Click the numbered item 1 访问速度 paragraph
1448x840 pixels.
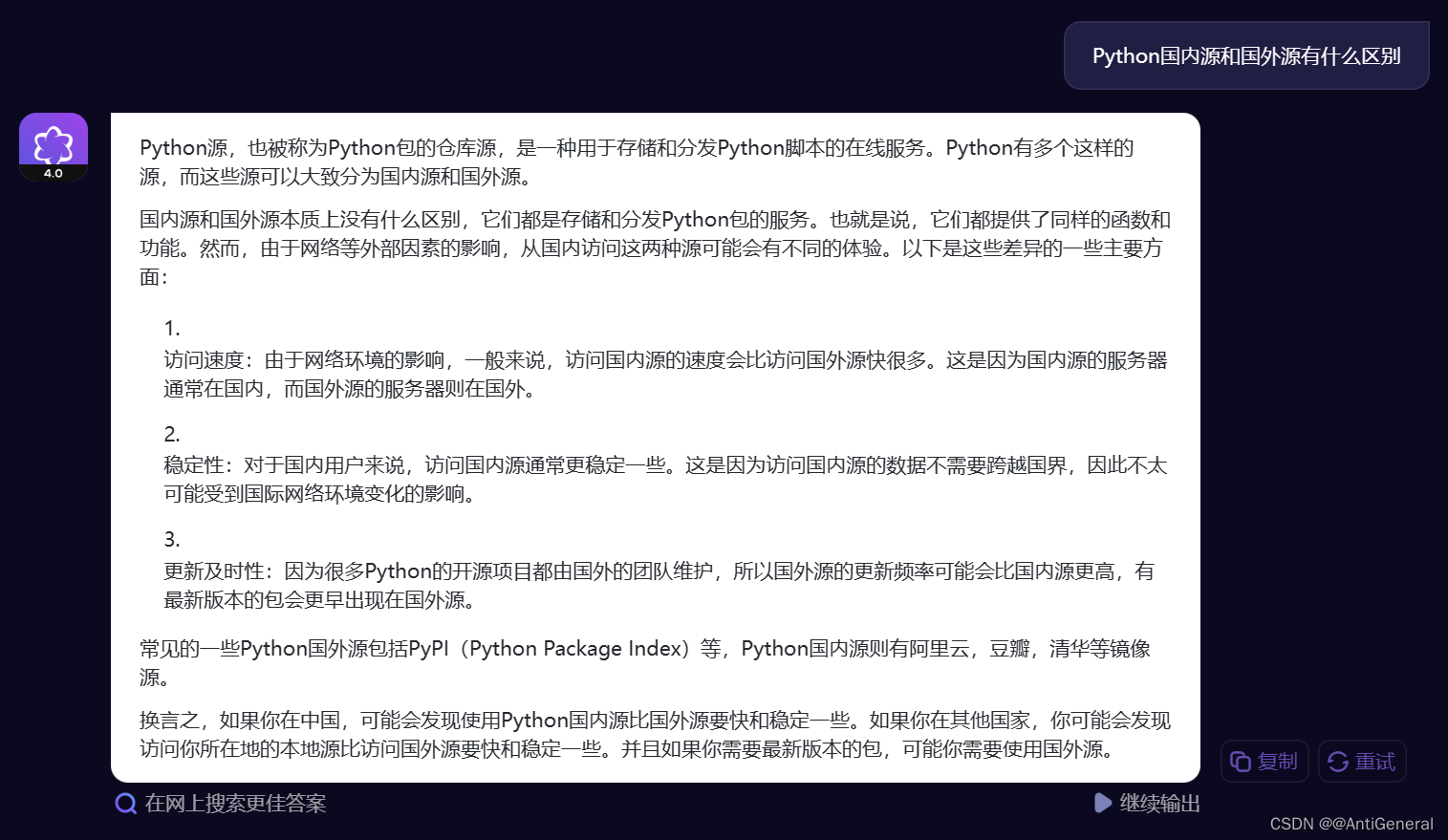click(x=659, y=374)
